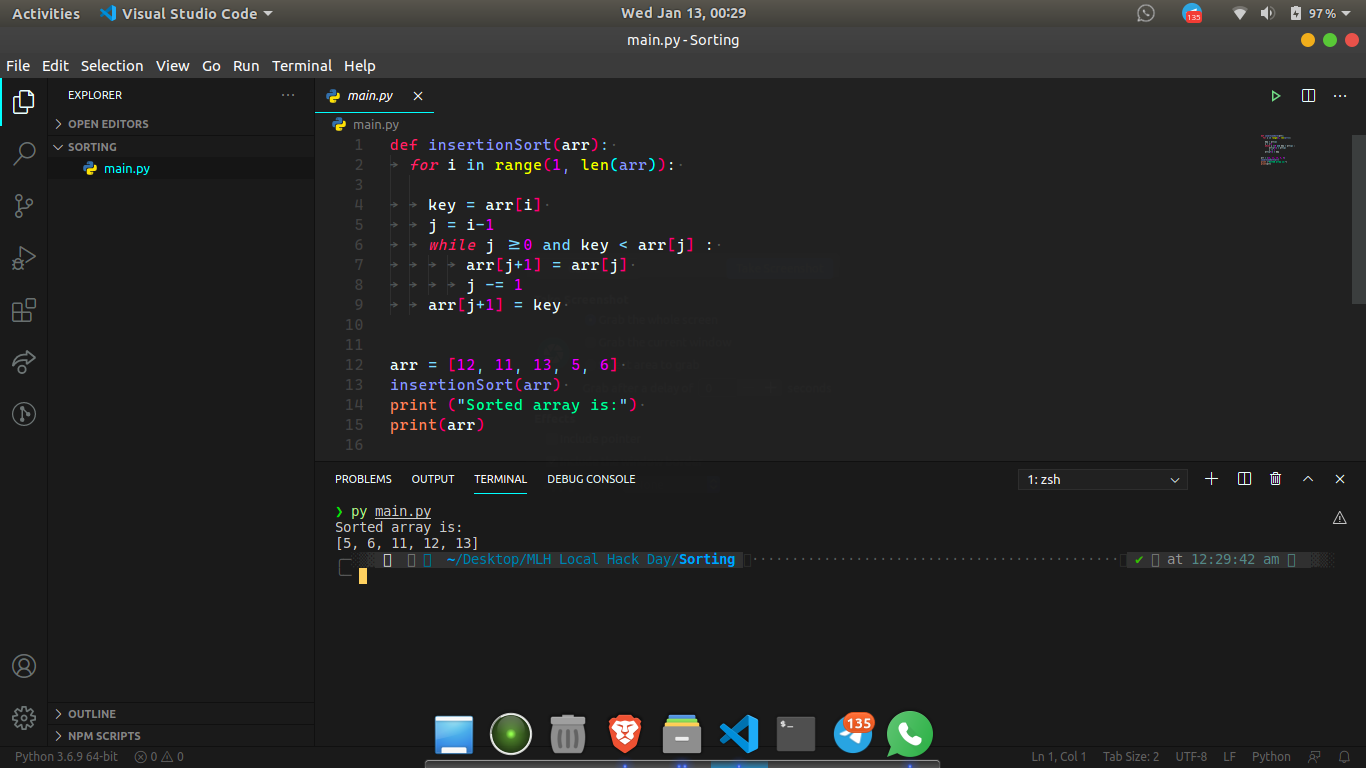Click Python 3.6.9 64-bit interpreter selector

pos(66,757)
